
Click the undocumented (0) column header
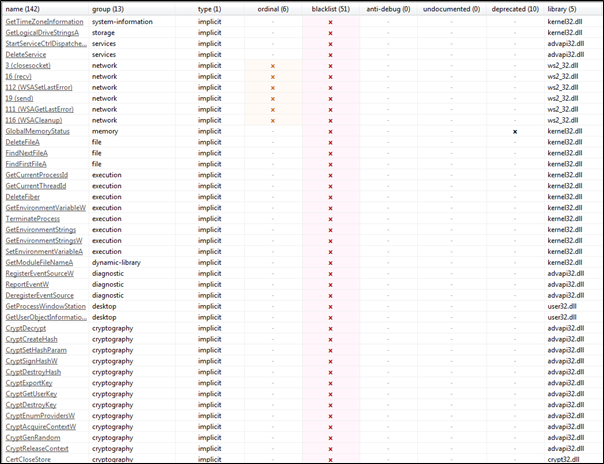[451, 9]
